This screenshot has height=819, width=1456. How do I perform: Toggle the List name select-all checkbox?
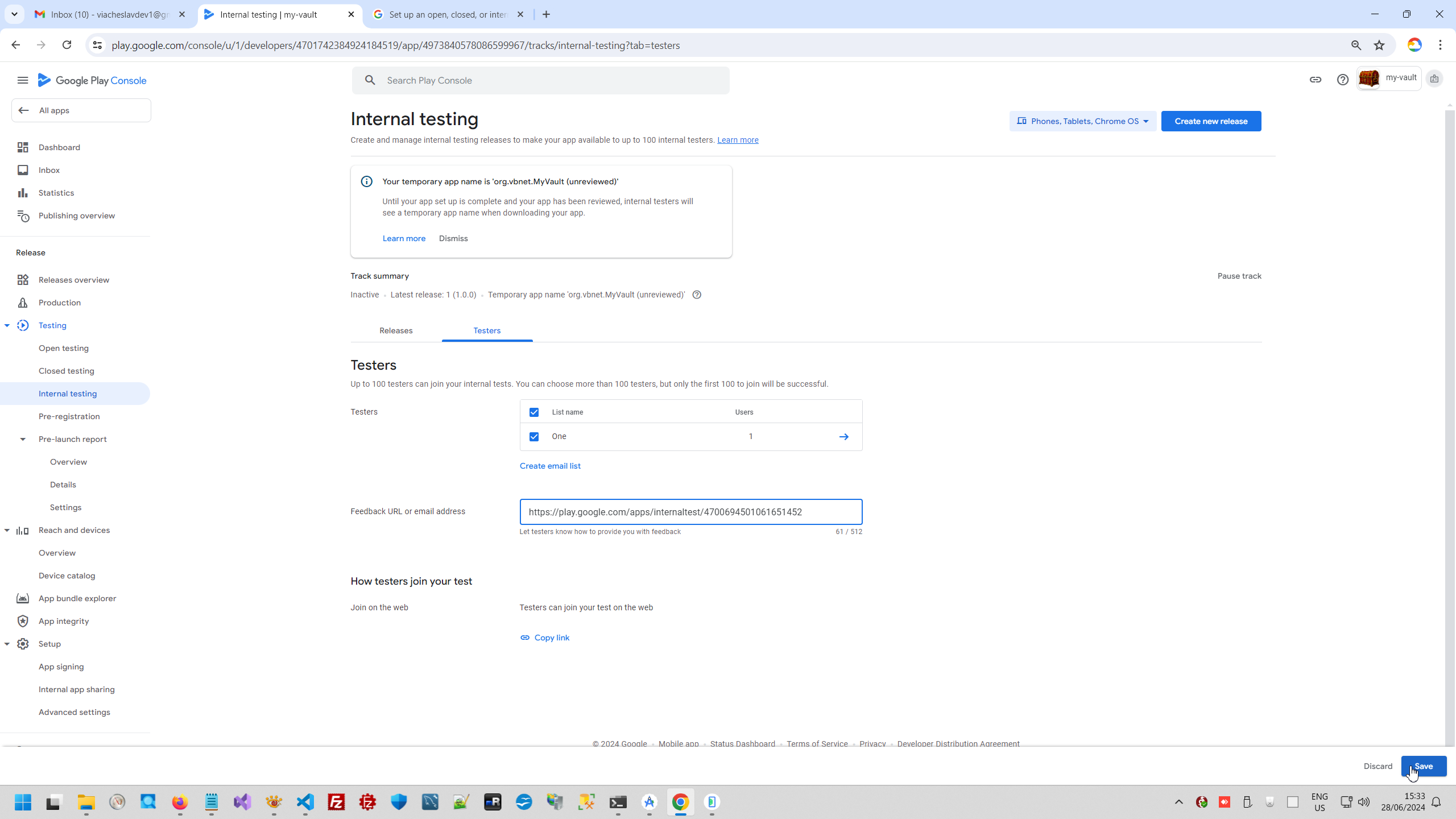(x=534, y=412)
